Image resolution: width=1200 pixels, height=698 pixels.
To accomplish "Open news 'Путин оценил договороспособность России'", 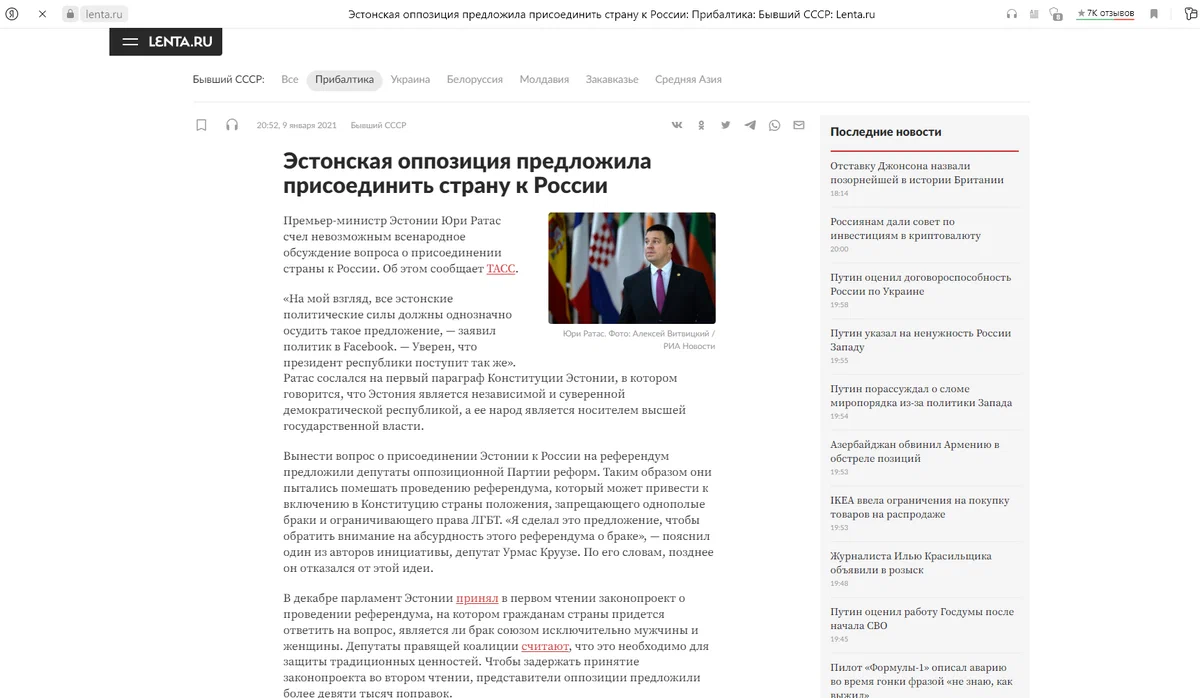I will point(920,284).
